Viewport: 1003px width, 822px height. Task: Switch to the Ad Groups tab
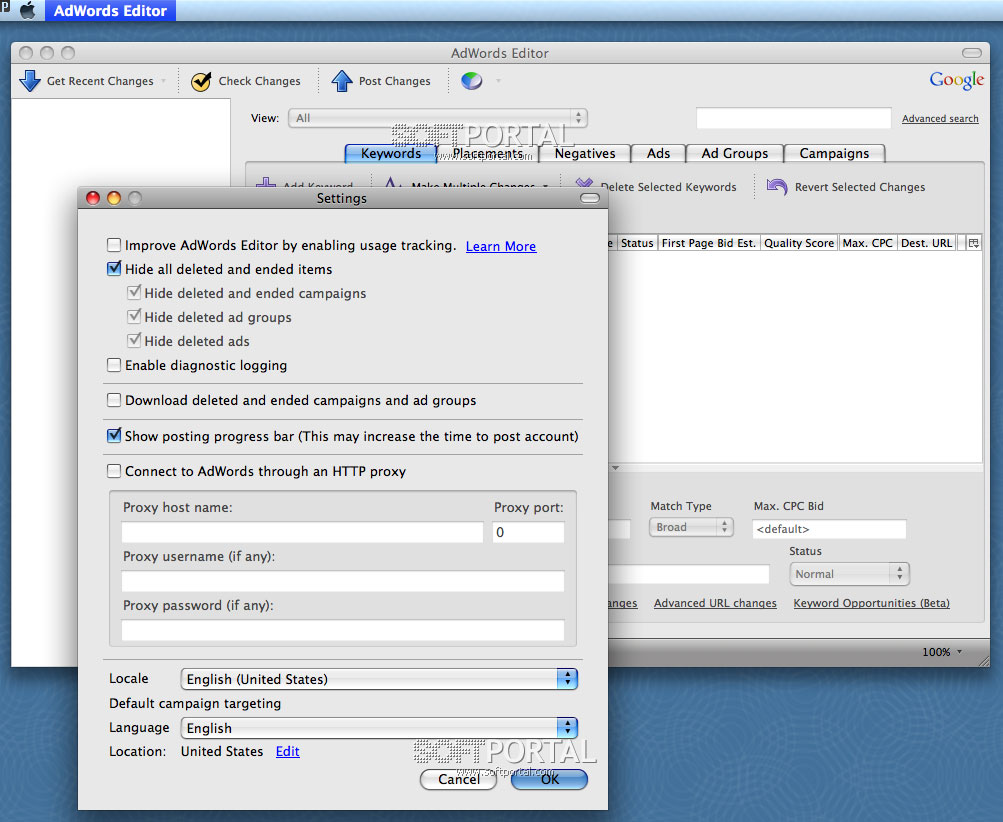(734, 154)
